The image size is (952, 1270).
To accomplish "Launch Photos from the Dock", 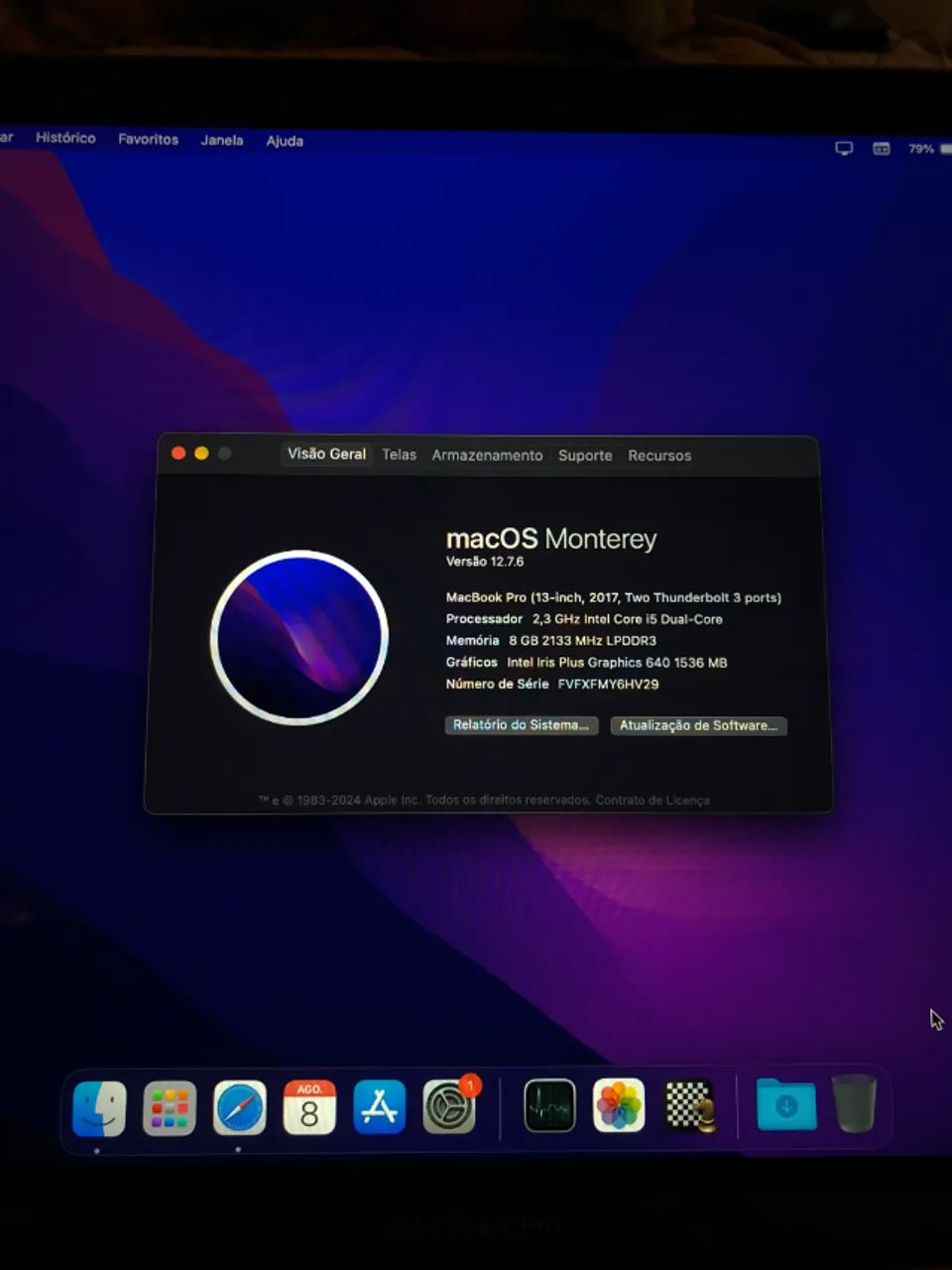I will pyautogui.click(x=619, y=1105).
